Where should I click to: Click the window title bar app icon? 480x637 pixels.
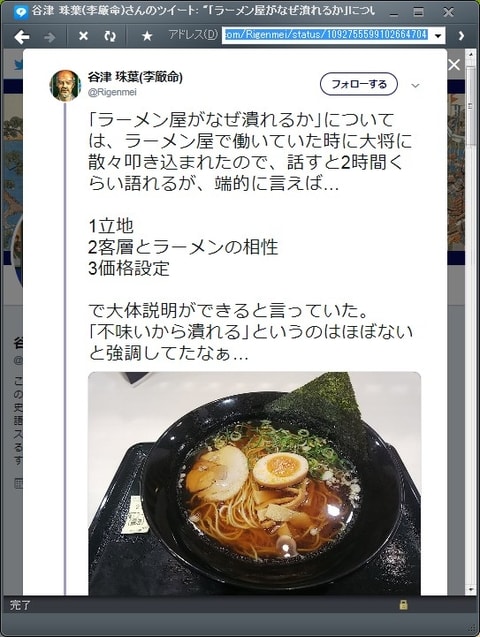[x=20, y=12]
